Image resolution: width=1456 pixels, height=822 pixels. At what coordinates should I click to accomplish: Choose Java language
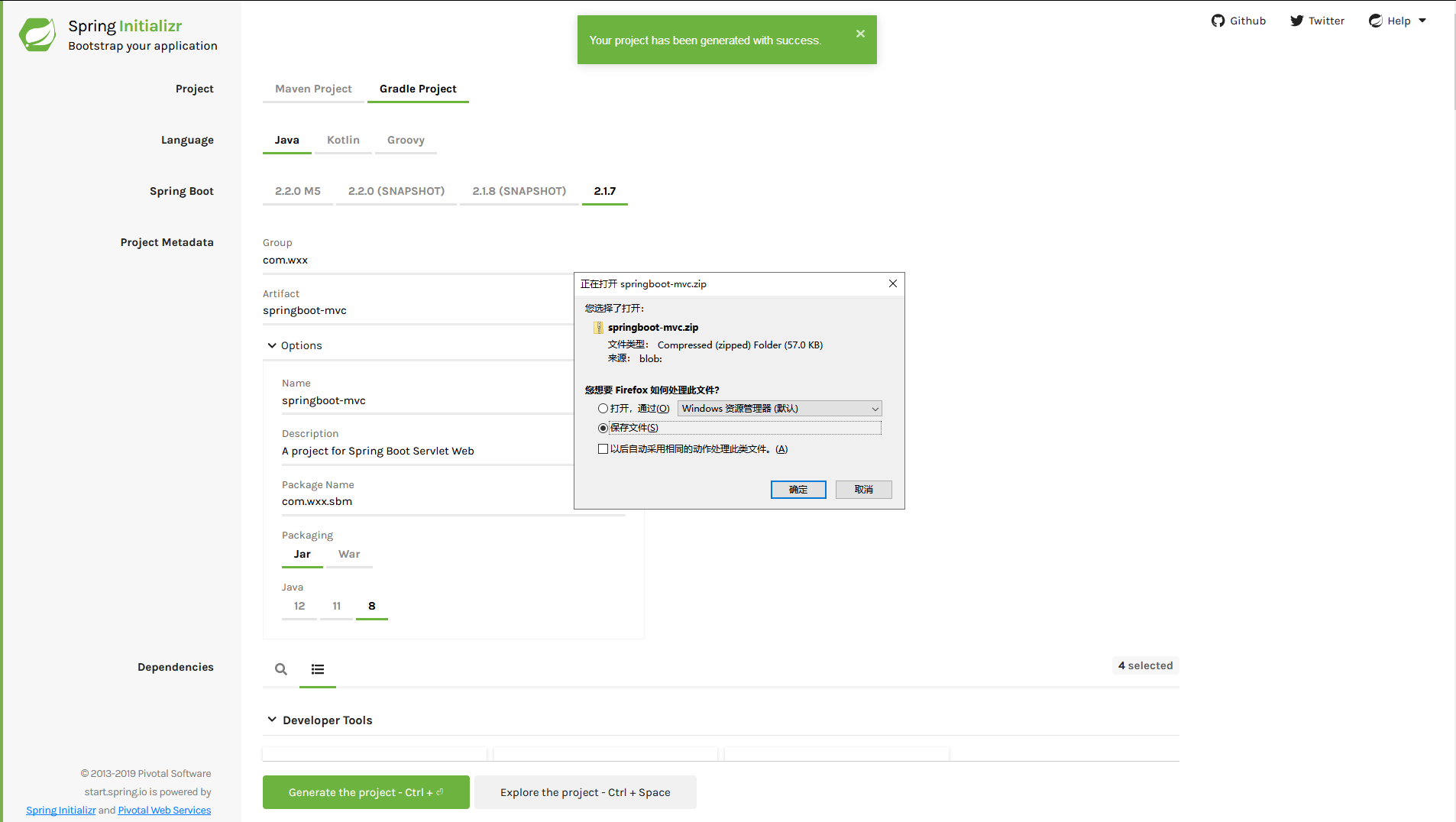[287, 140]
